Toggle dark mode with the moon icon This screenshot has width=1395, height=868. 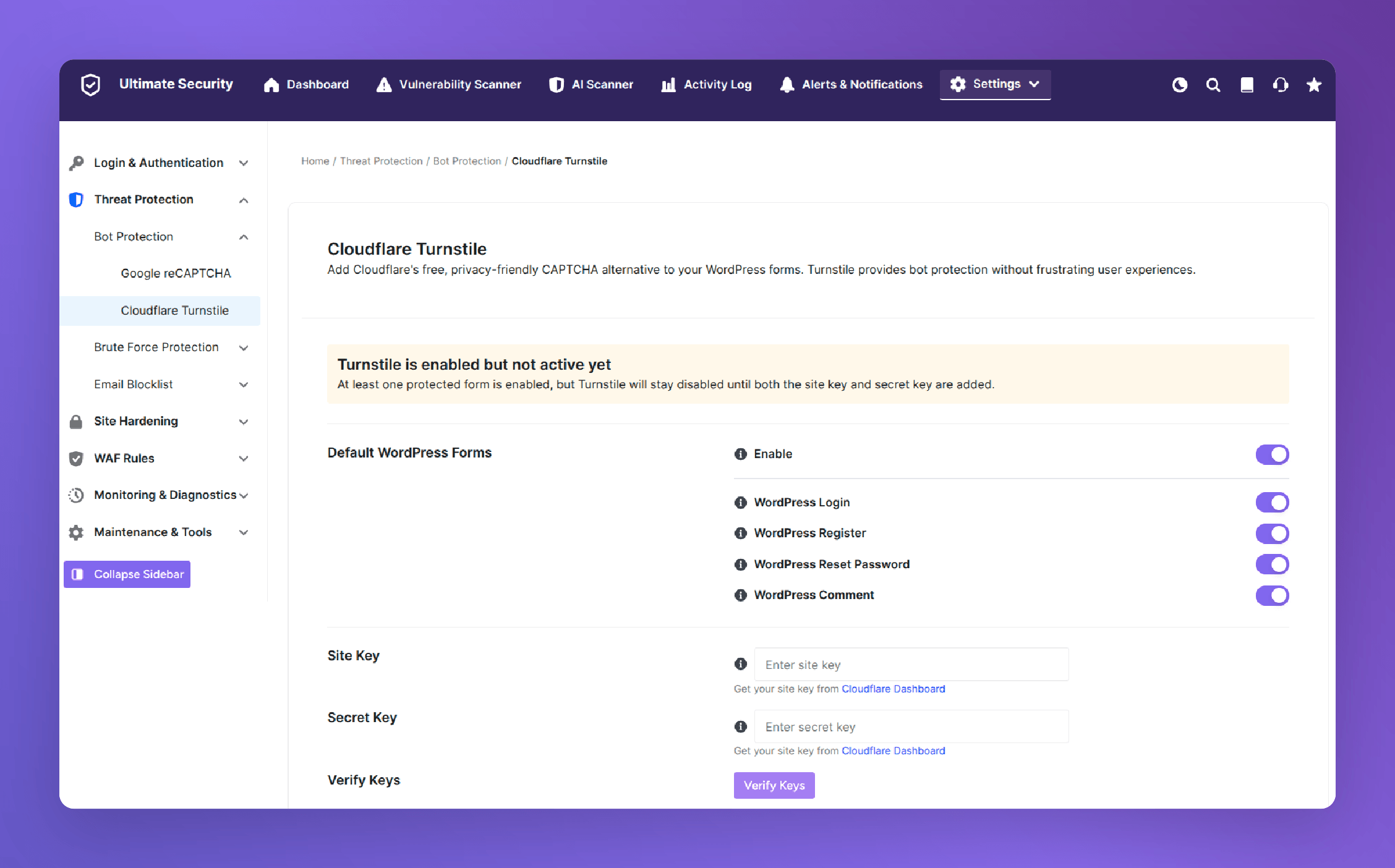tap(1180, 85)
